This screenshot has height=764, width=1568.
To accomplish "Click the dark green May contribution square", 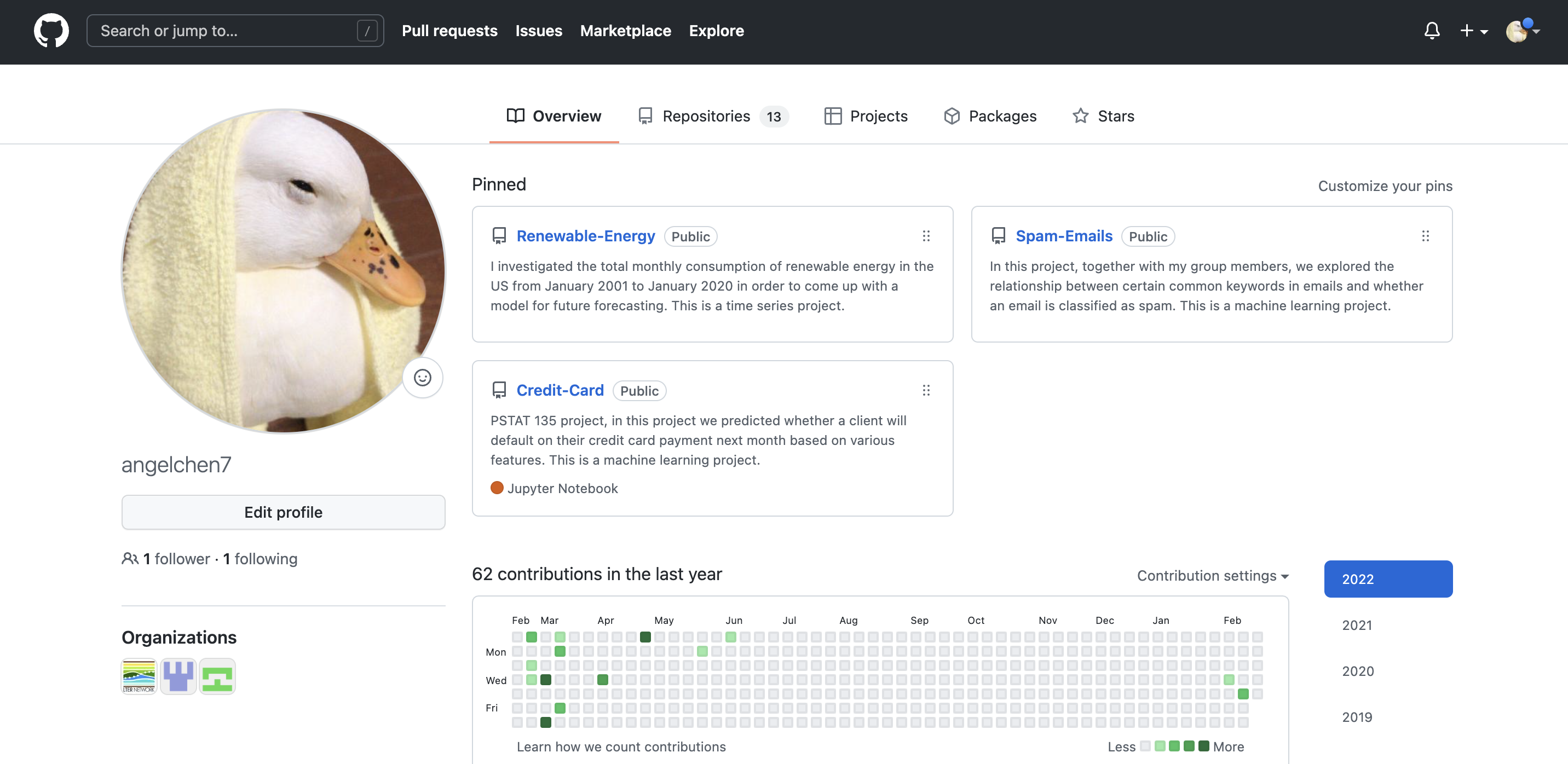I will coord(645,637).
